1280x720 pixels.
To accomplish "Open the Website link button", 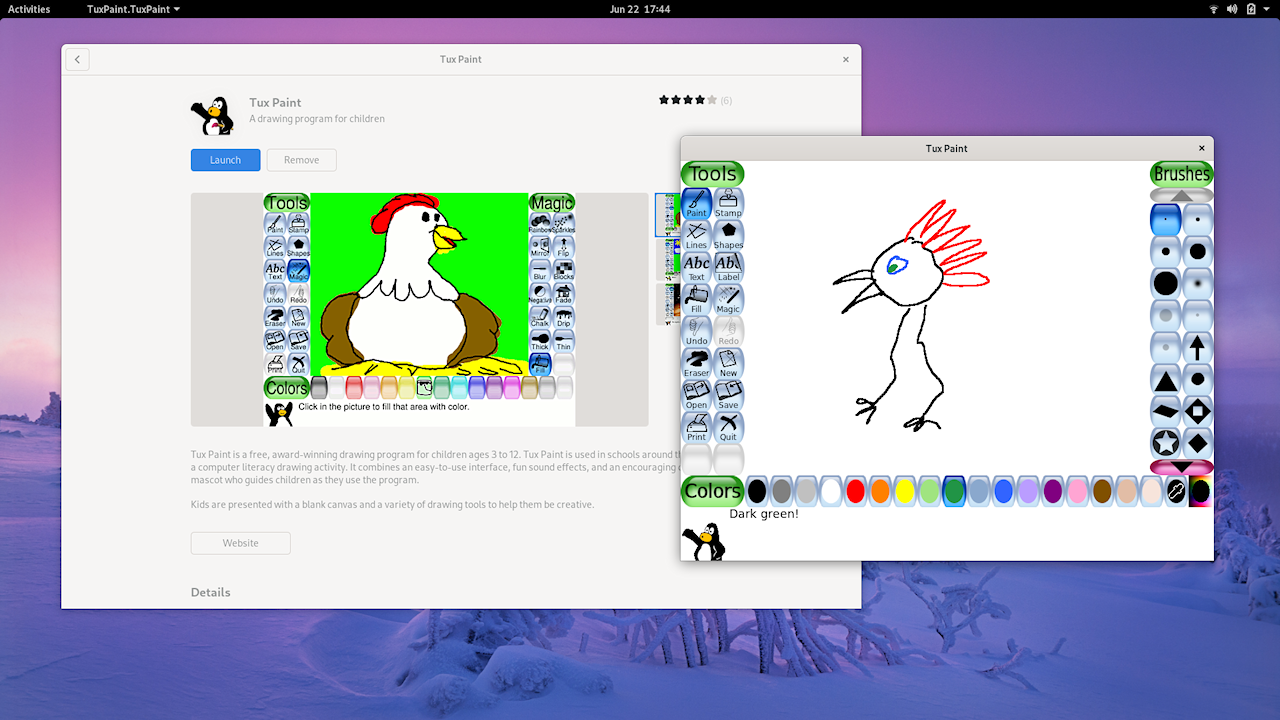I will [x=241, y=543].
